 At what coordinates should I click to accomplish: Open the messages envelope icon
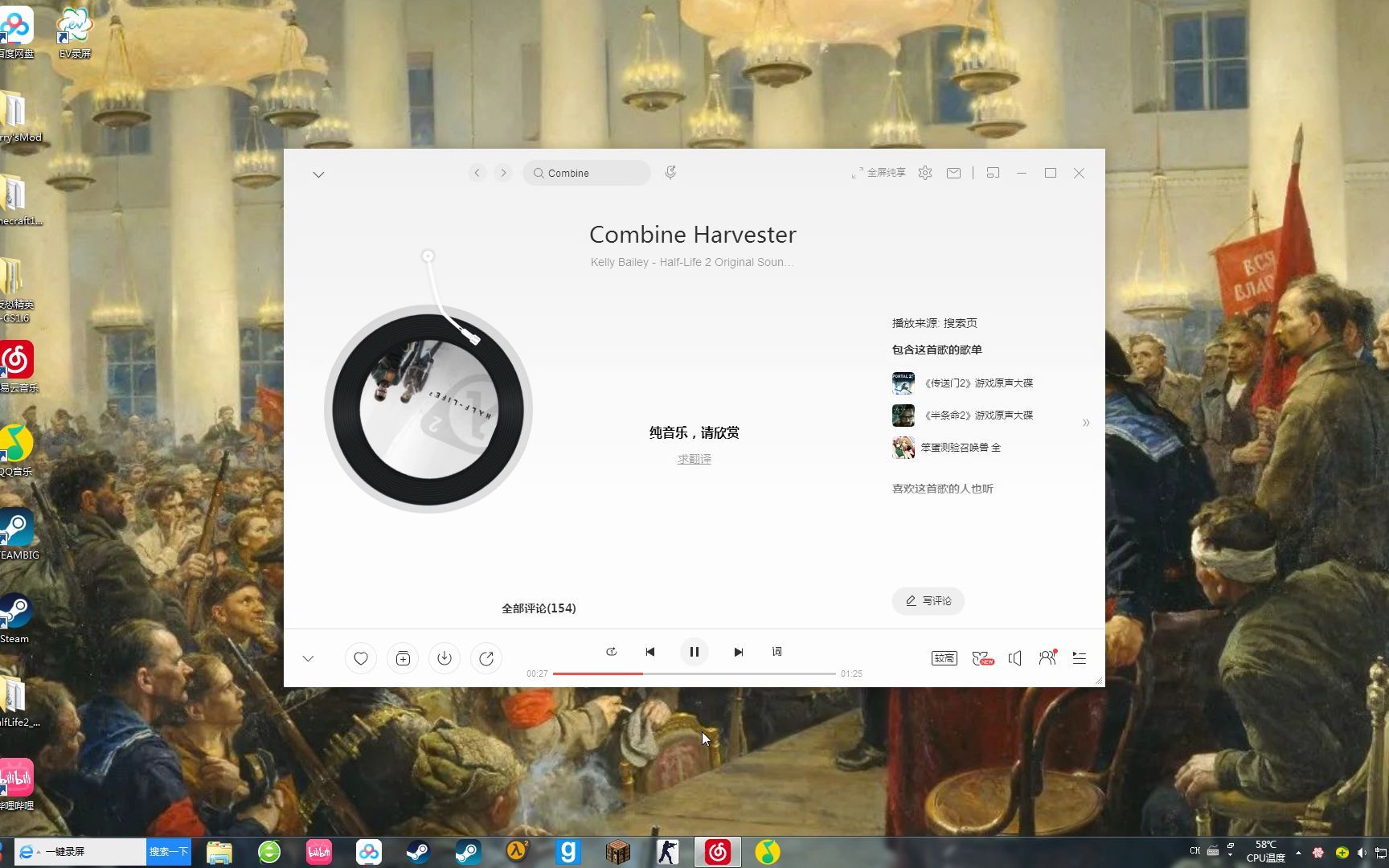(x=953, y=173)
